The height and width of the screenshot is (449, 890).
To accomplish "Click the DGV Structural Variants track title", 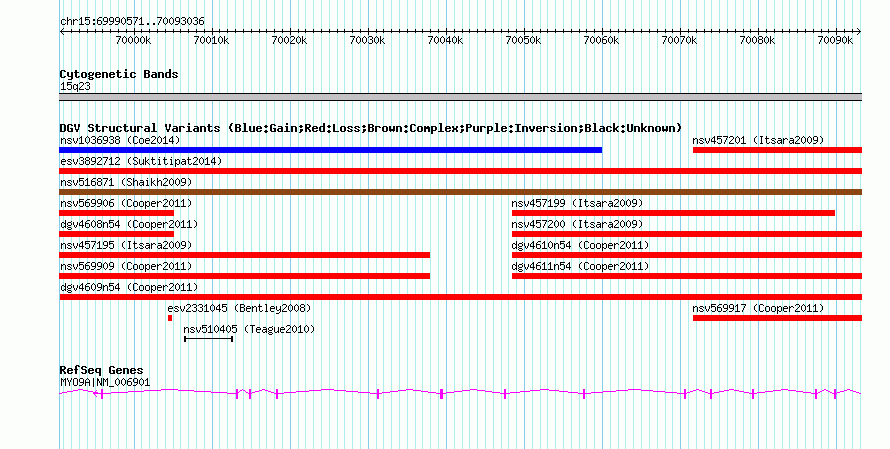I will (371, 128).
